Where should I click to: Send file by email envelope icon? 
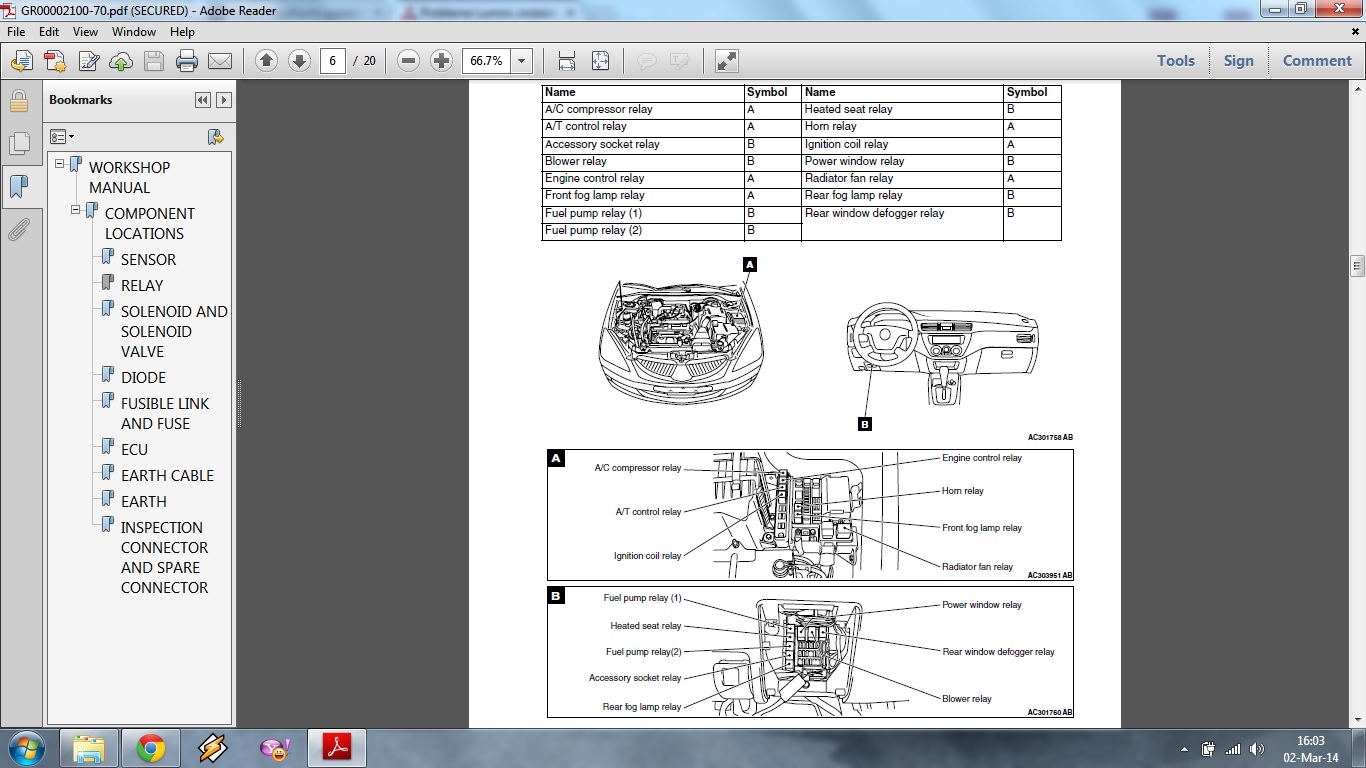click(x=220, y=61)
